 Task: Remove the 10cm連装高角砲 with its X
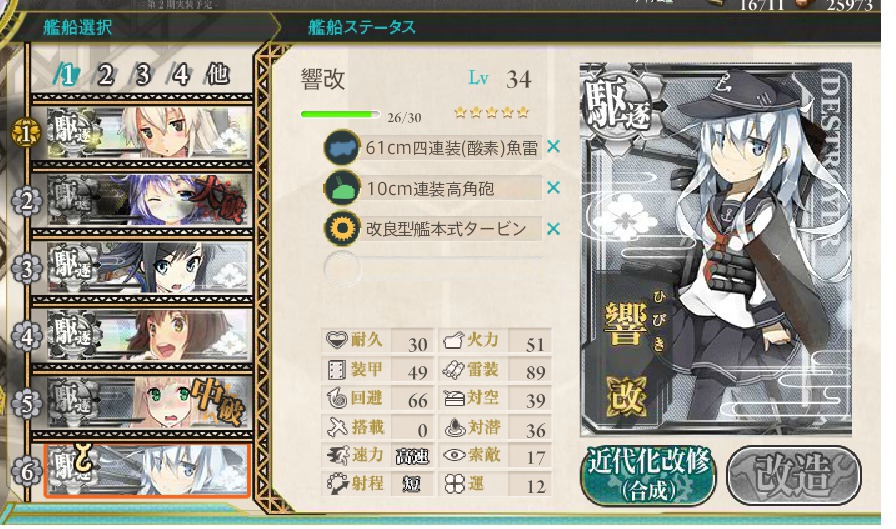(553, 187)
